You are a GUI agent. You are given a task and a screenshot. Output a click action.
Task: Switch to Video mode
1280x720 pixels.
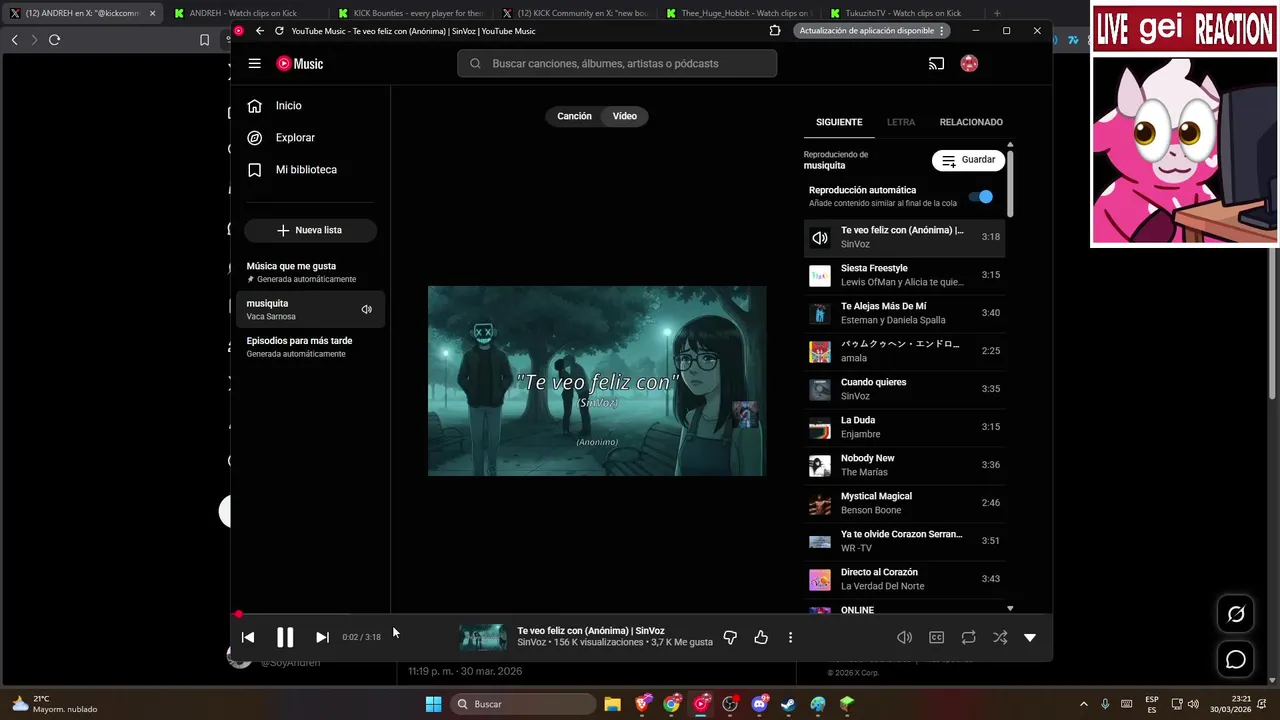tap(625, 116)
